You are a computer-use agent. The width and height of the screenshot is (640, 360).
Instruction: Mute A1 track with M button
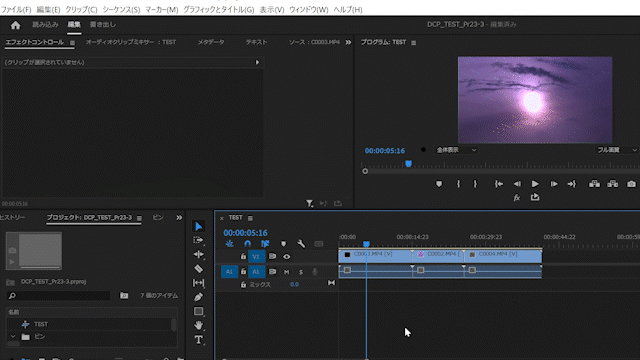287,272
